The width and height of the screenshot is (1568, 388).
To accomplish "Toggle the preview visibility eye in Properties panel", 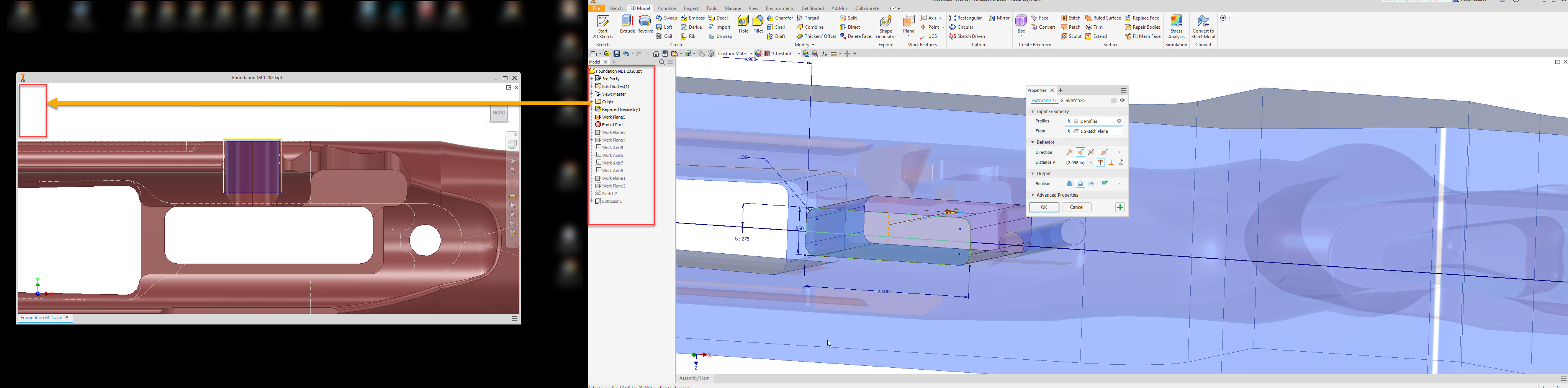I will pos(1123,100).
